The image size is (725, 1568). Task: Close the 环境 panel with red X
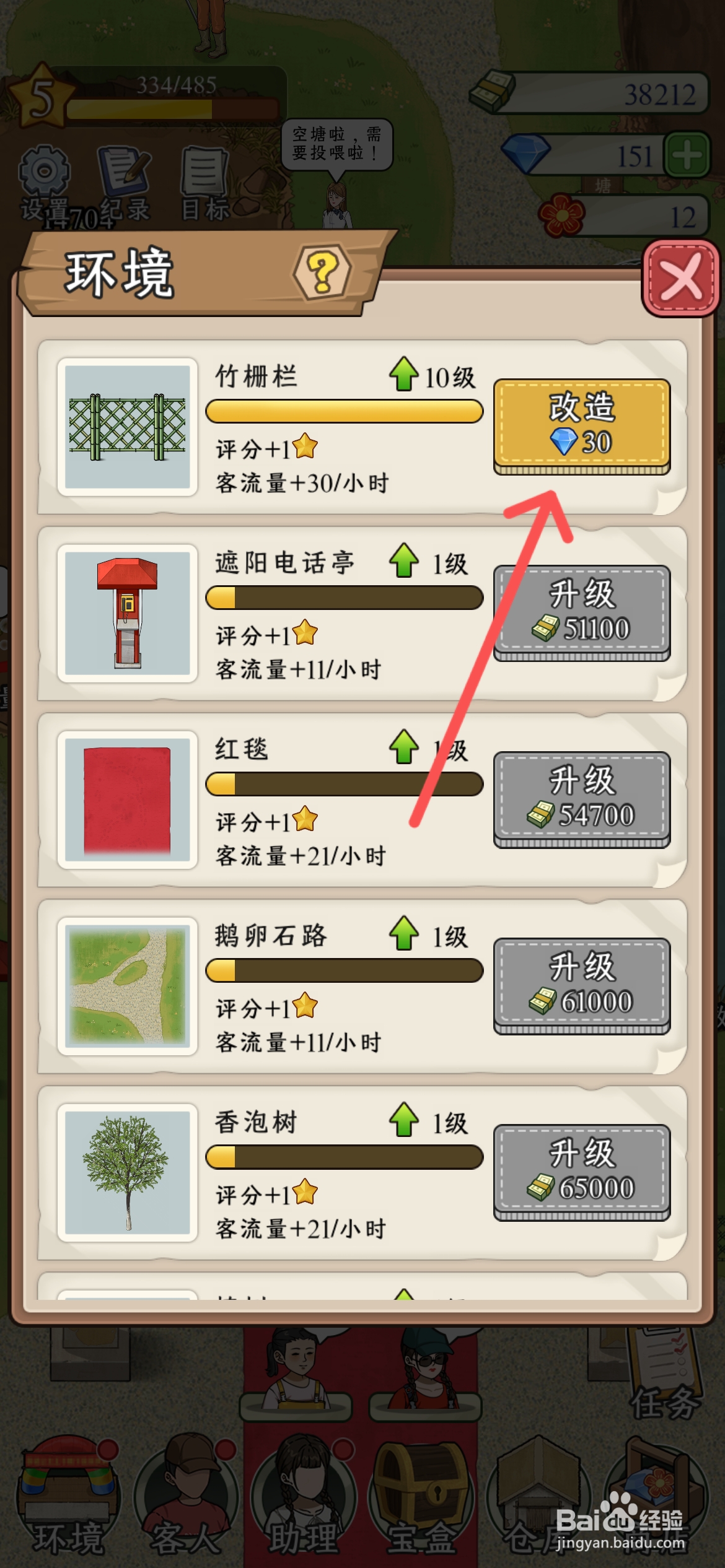(x=680, y=278)
